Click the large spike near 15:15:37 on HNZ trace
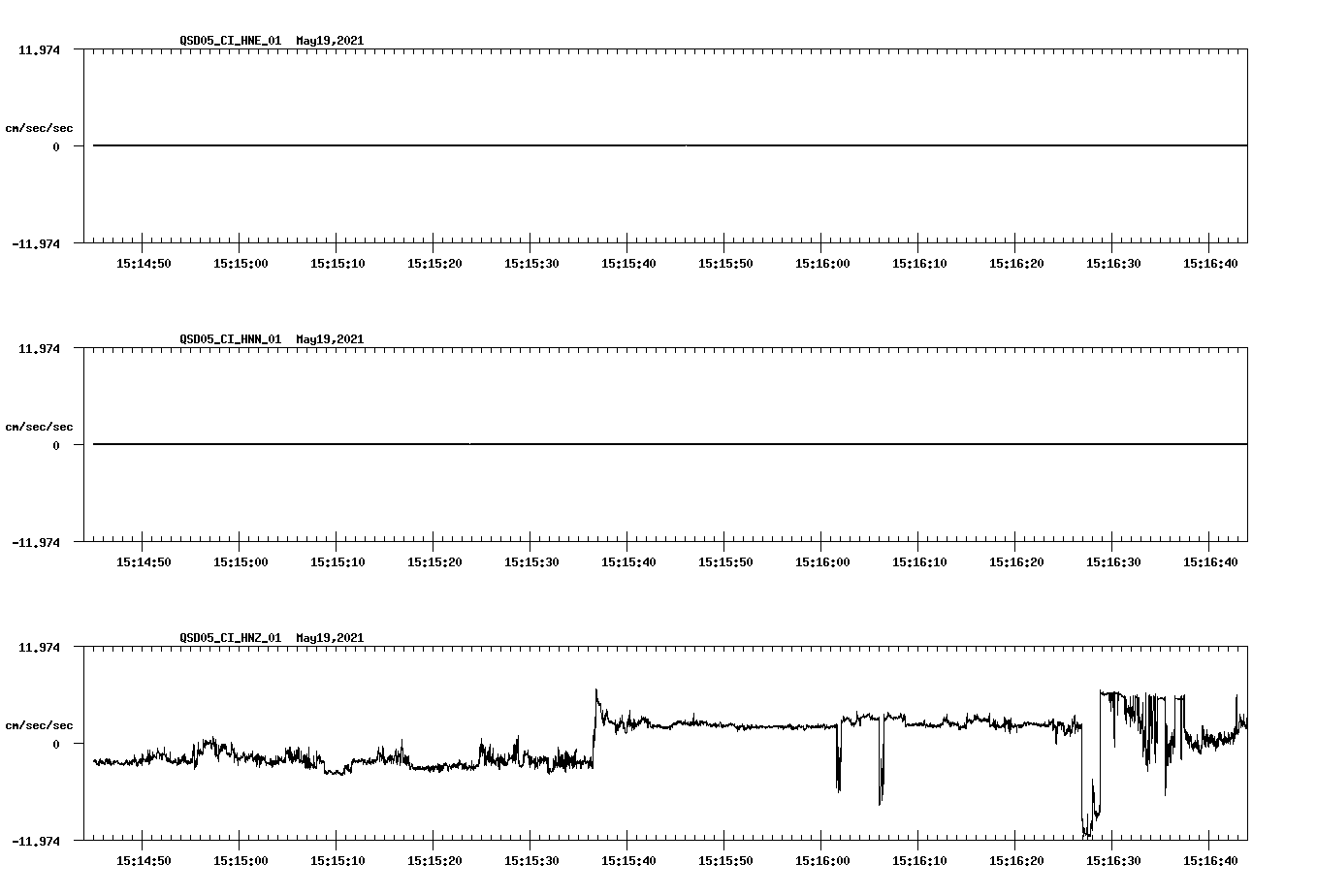1317x896 pixels. (x=595, y=693)
